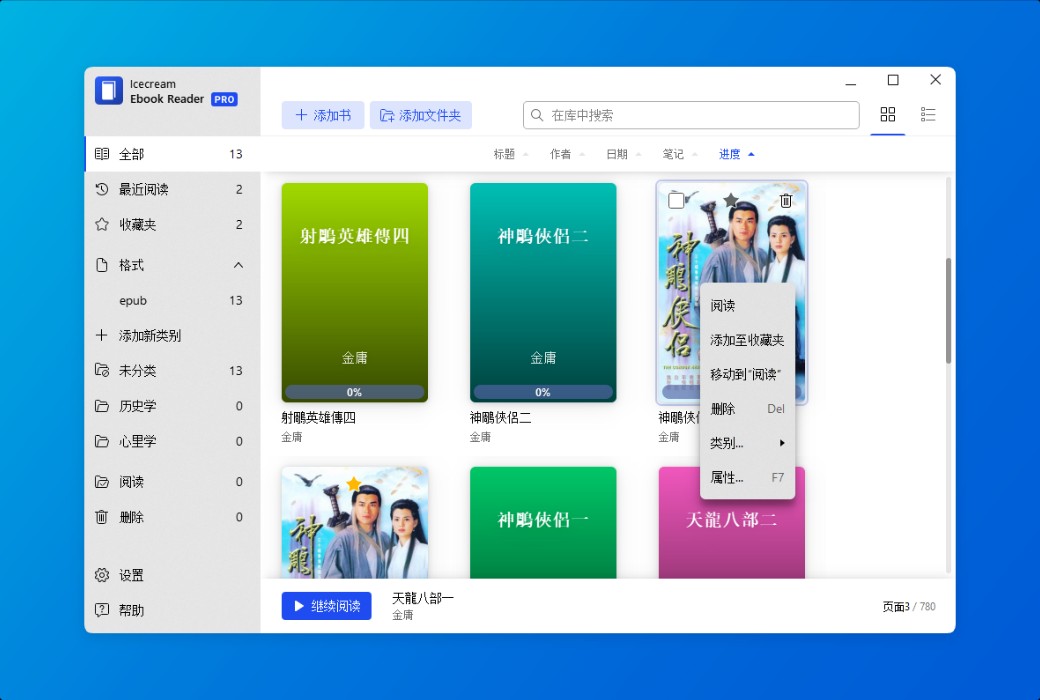
Task: Toggle the favorite star on 神鵰俠侶三
Action: coord(733,199)
